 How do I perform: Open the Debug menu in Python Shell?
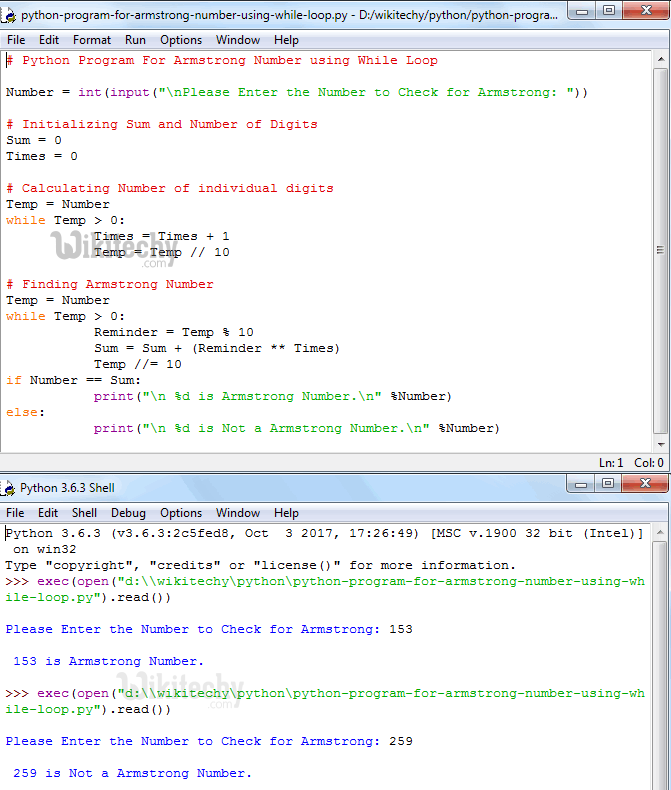[128, 513]
